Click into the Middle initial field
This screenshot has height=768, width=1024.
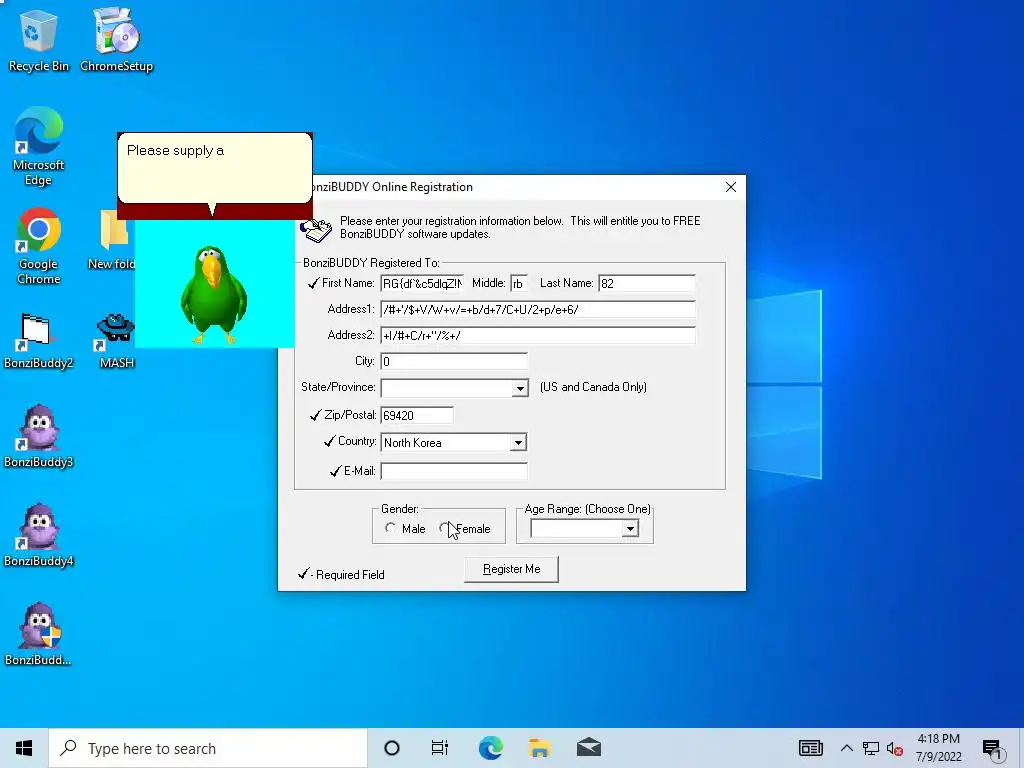pyautogui.click(x=519, y=283)
